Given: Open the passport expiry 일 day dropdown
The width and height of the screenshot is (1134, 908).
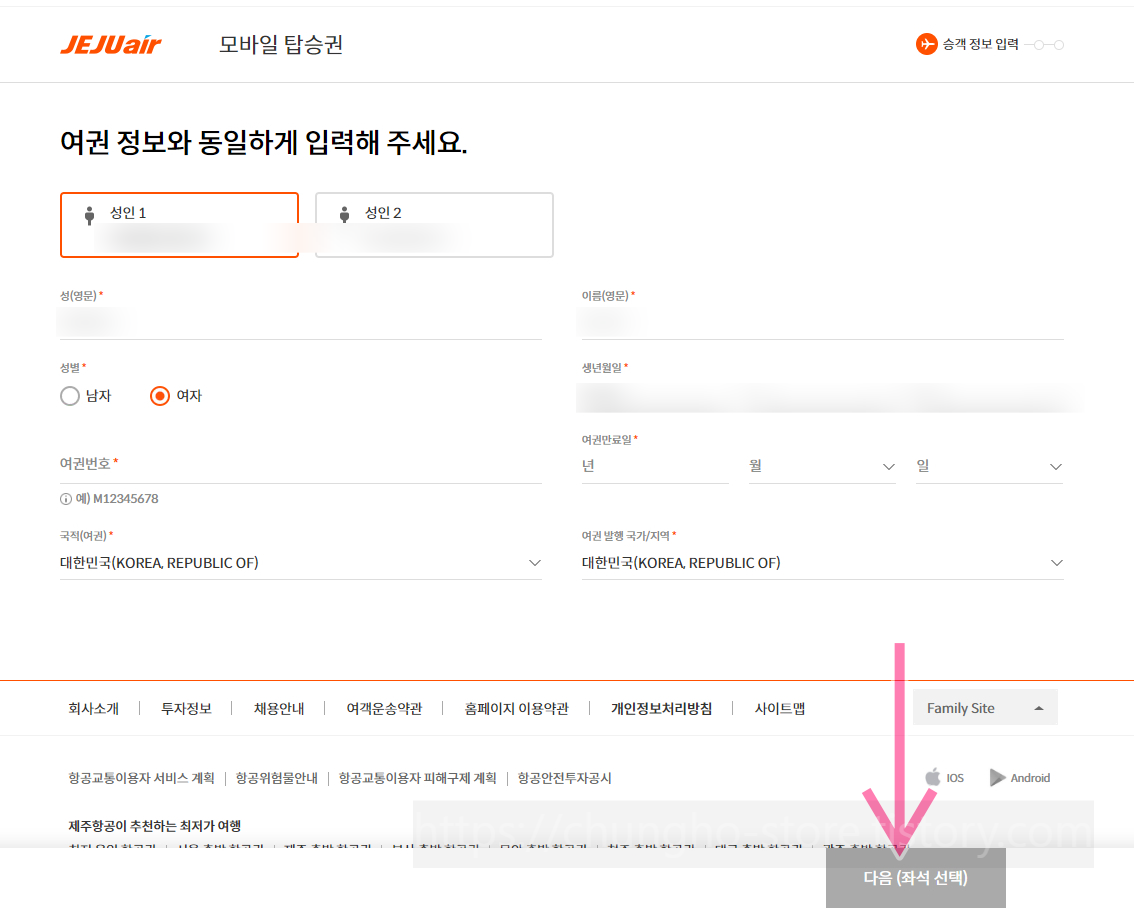Looking at the screenshot, I should click(x=1056, y=466).
